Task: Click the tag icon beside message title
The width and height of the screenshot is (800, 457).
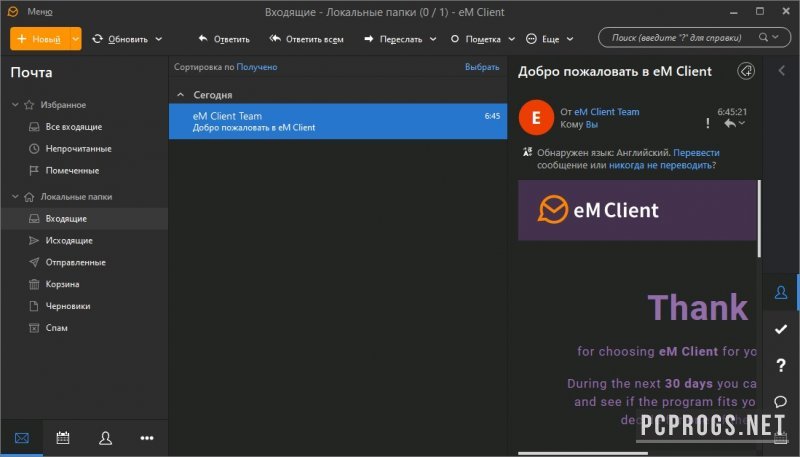Action: point(746,71)
